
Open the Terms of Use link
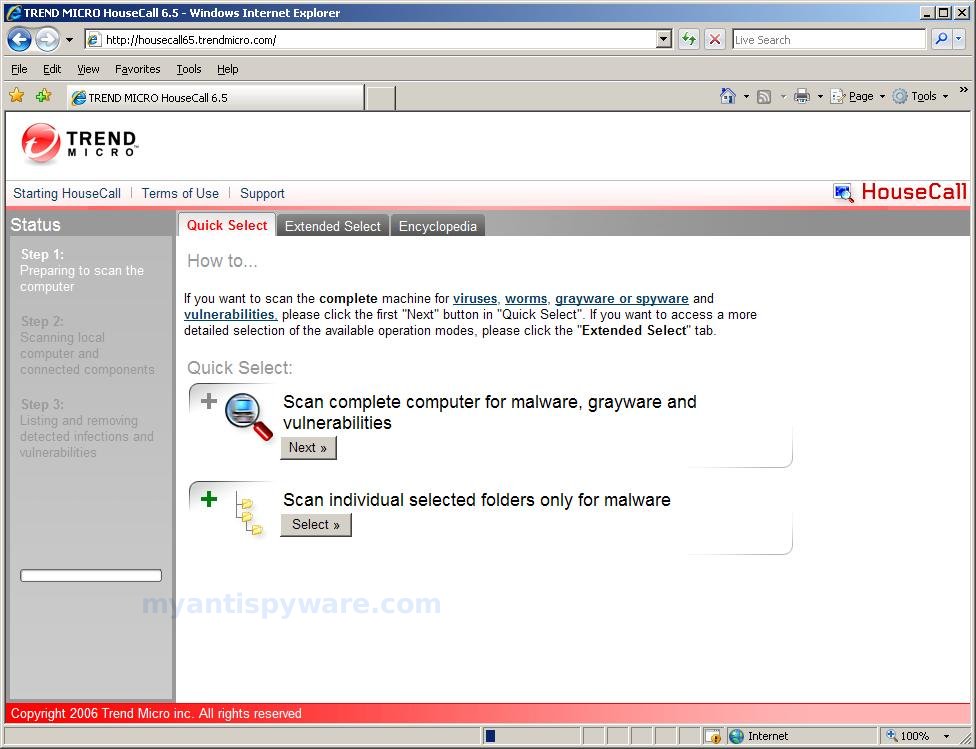tap(180, 194)
